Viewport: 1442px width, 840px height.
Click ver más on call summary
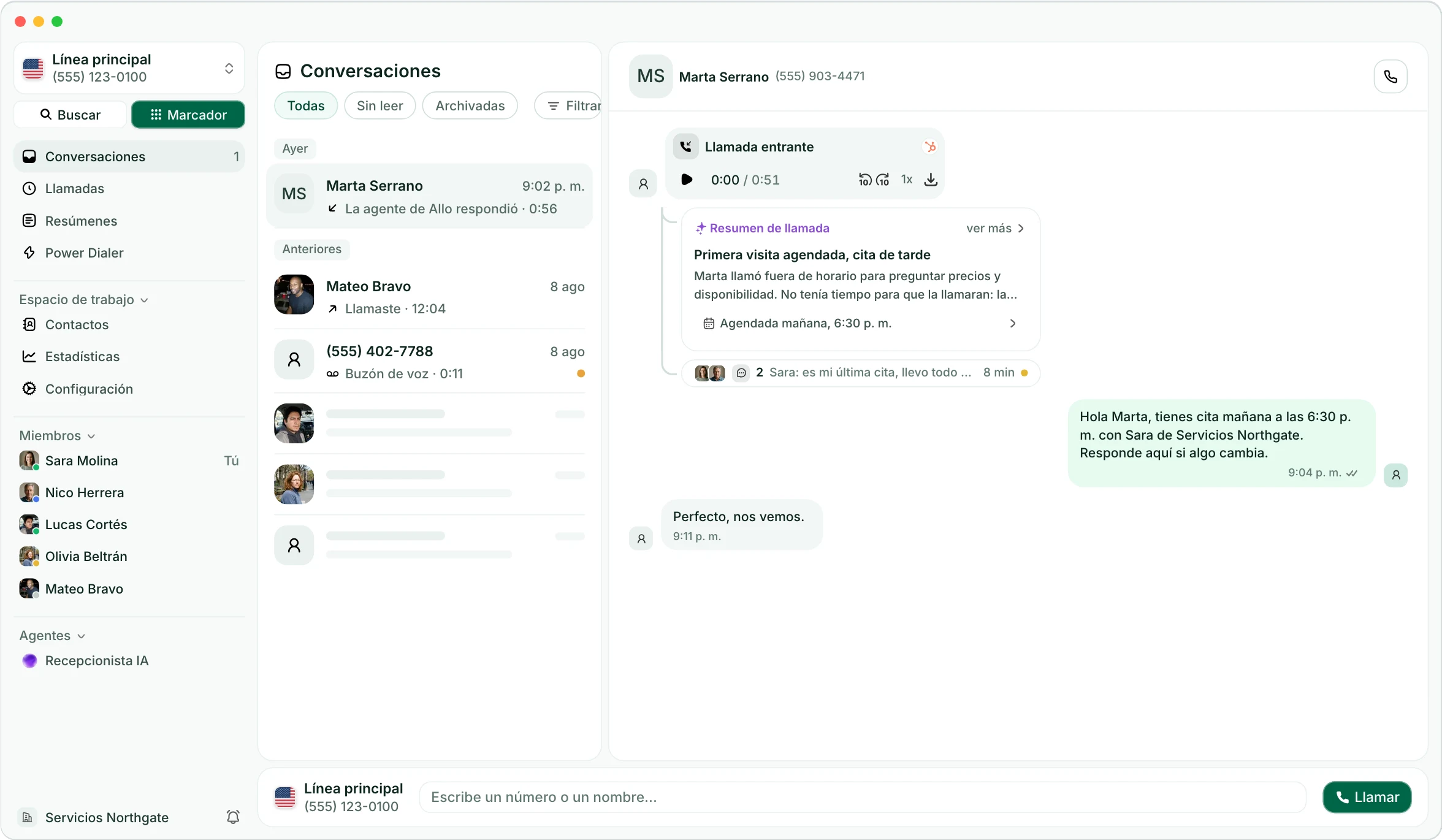pos(995,228)
